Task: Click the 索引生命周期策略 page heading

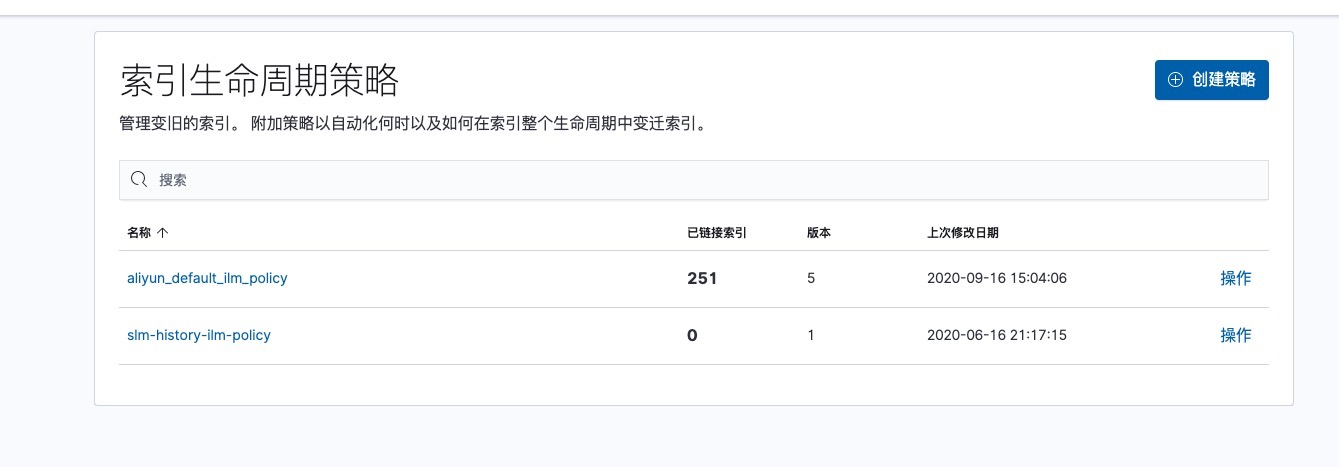Action: tap(260, 80)
